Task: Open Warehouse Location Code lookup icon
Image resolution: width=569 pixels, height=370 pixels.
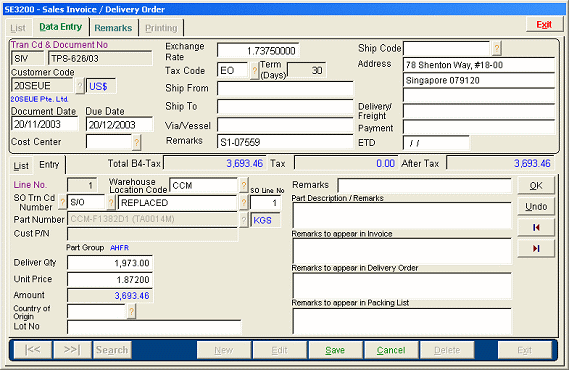Action: coord(243,185)
